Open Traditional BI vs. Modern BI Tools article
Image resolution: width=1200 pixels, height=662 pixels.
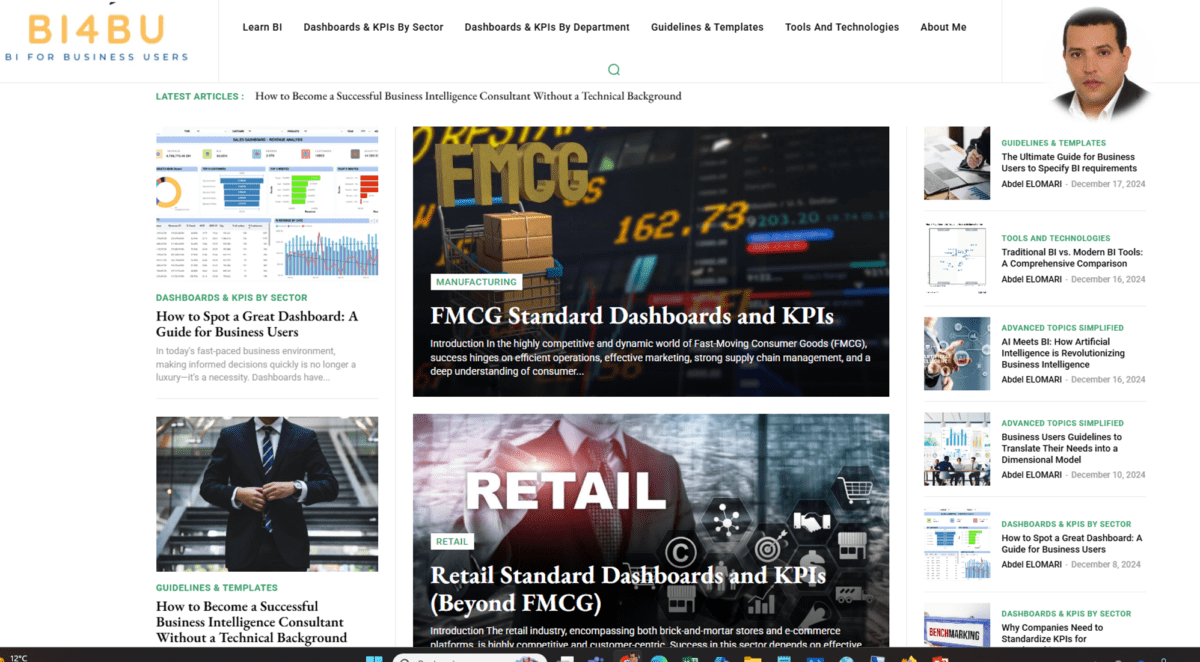pos(1071,258)
